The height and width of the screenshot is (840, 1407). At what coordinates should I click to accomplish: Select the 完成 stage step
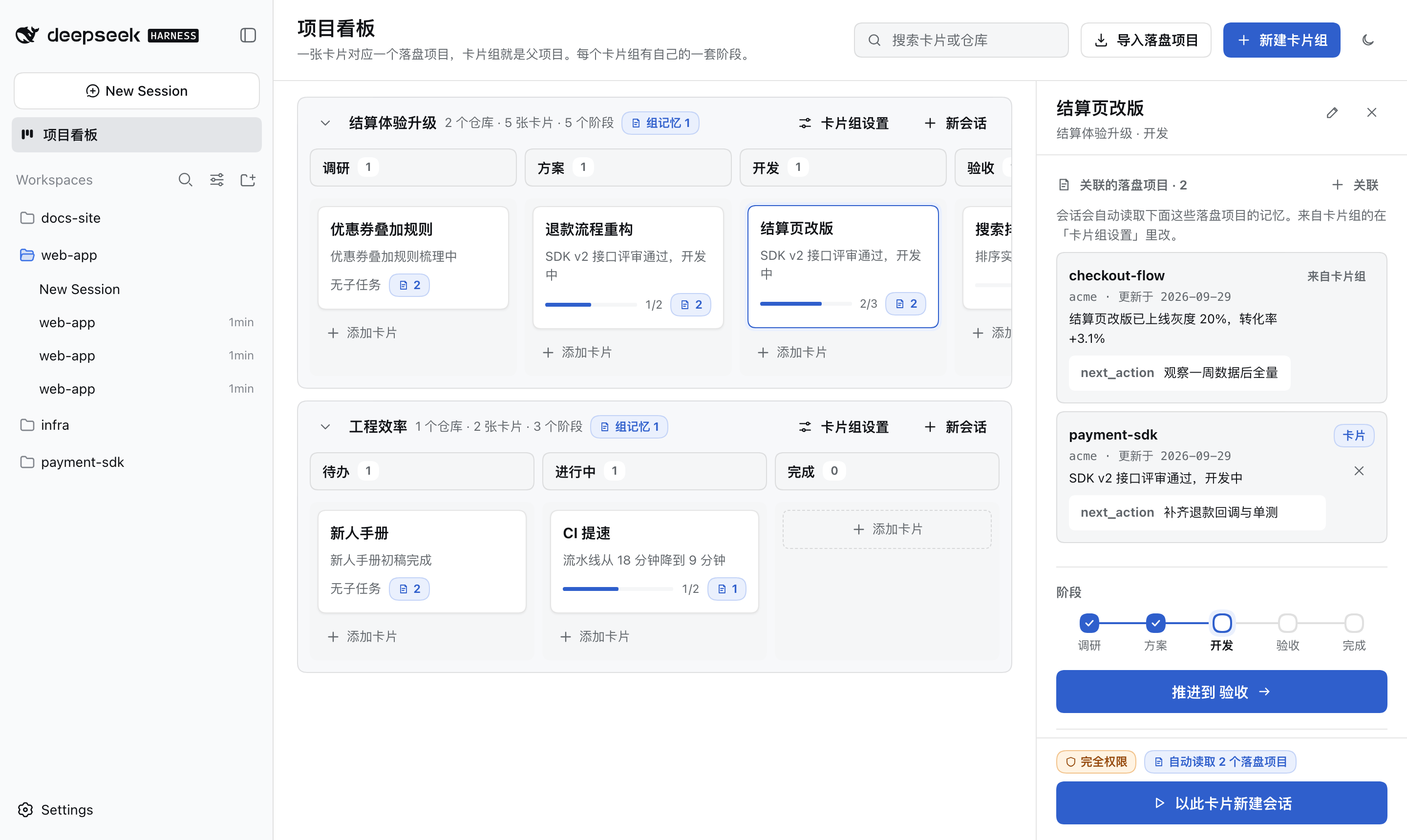1354,623
